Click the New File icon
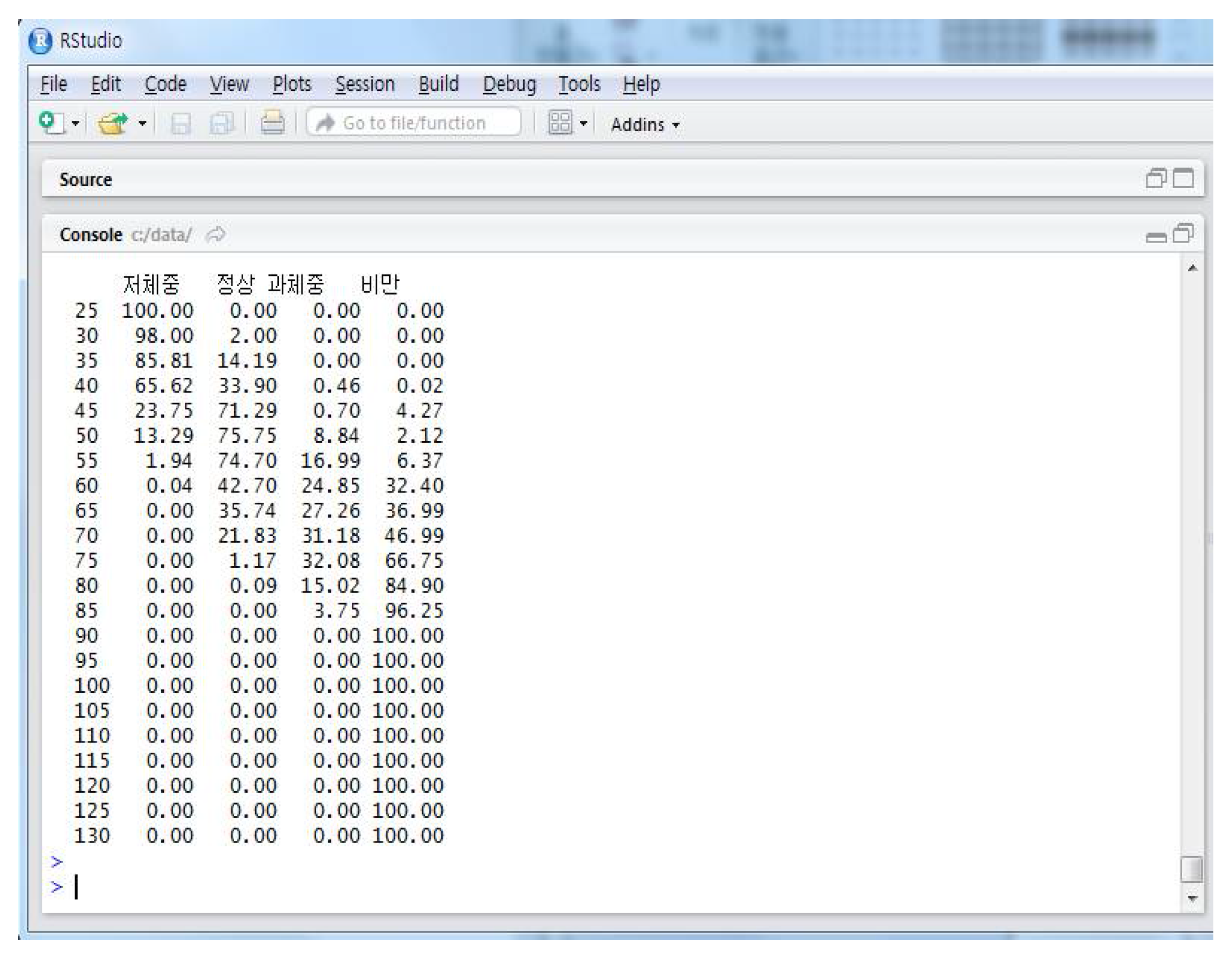The height and width of the screenshot is (958, 1232). pos(52,123)
